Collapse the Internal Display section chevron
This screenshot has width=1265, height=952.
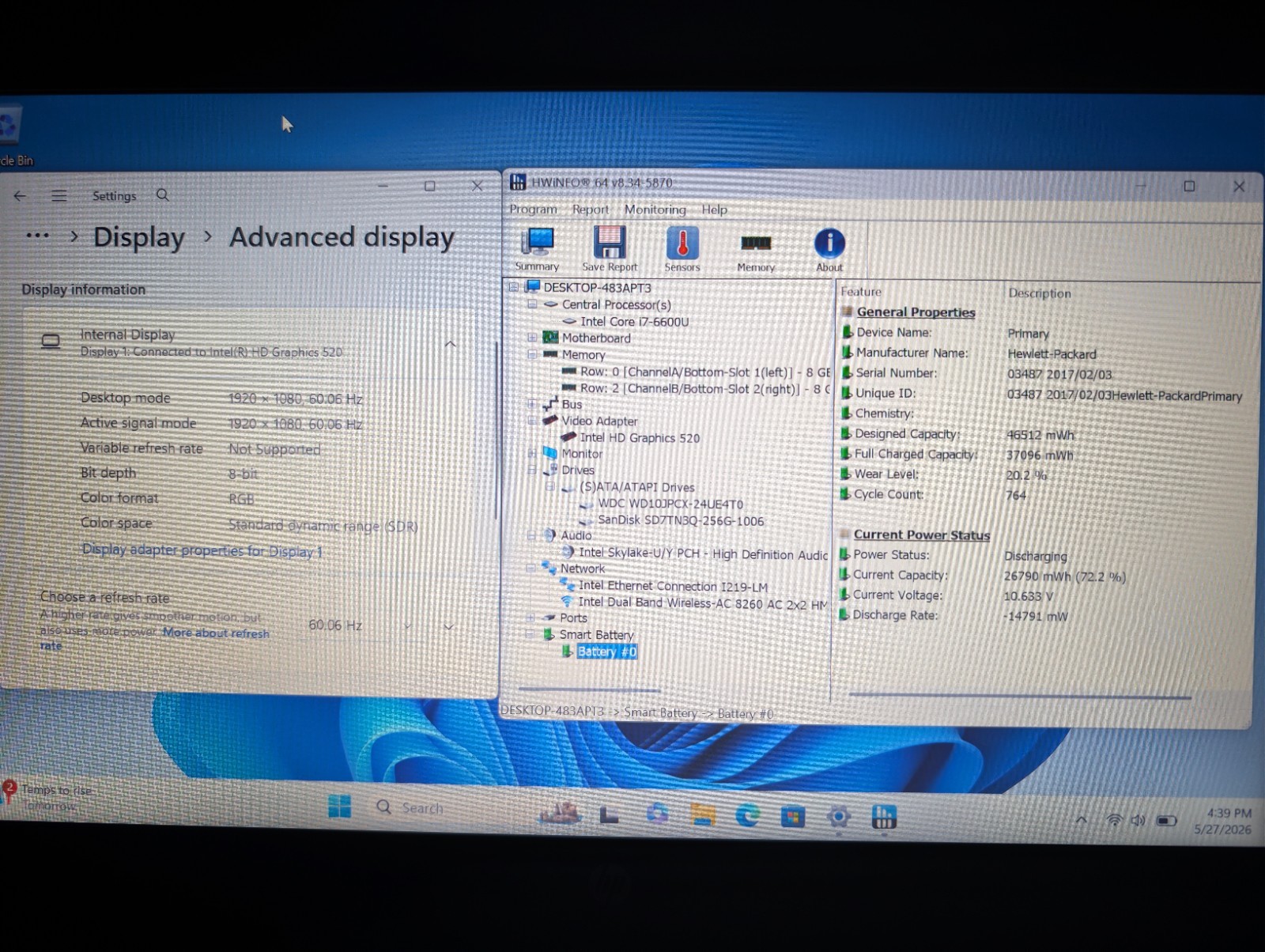[x=450, y=344]
